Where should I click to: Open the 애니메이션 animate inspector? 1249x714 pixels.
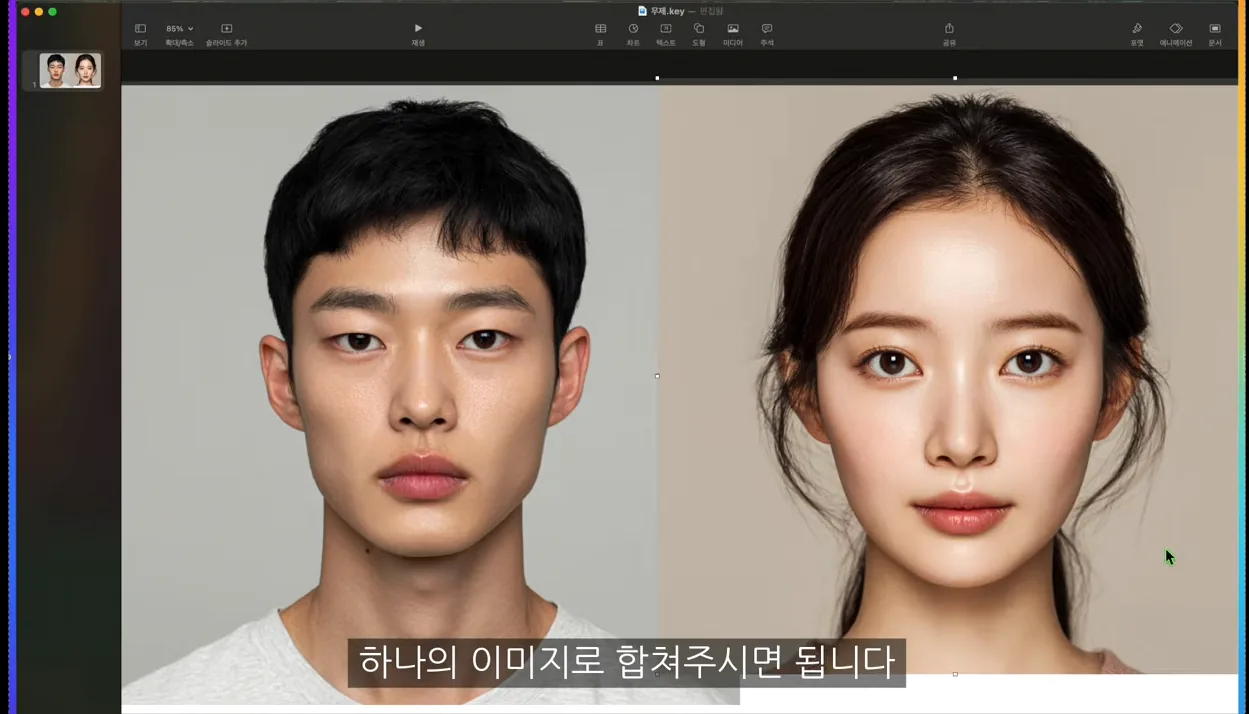1176,34
